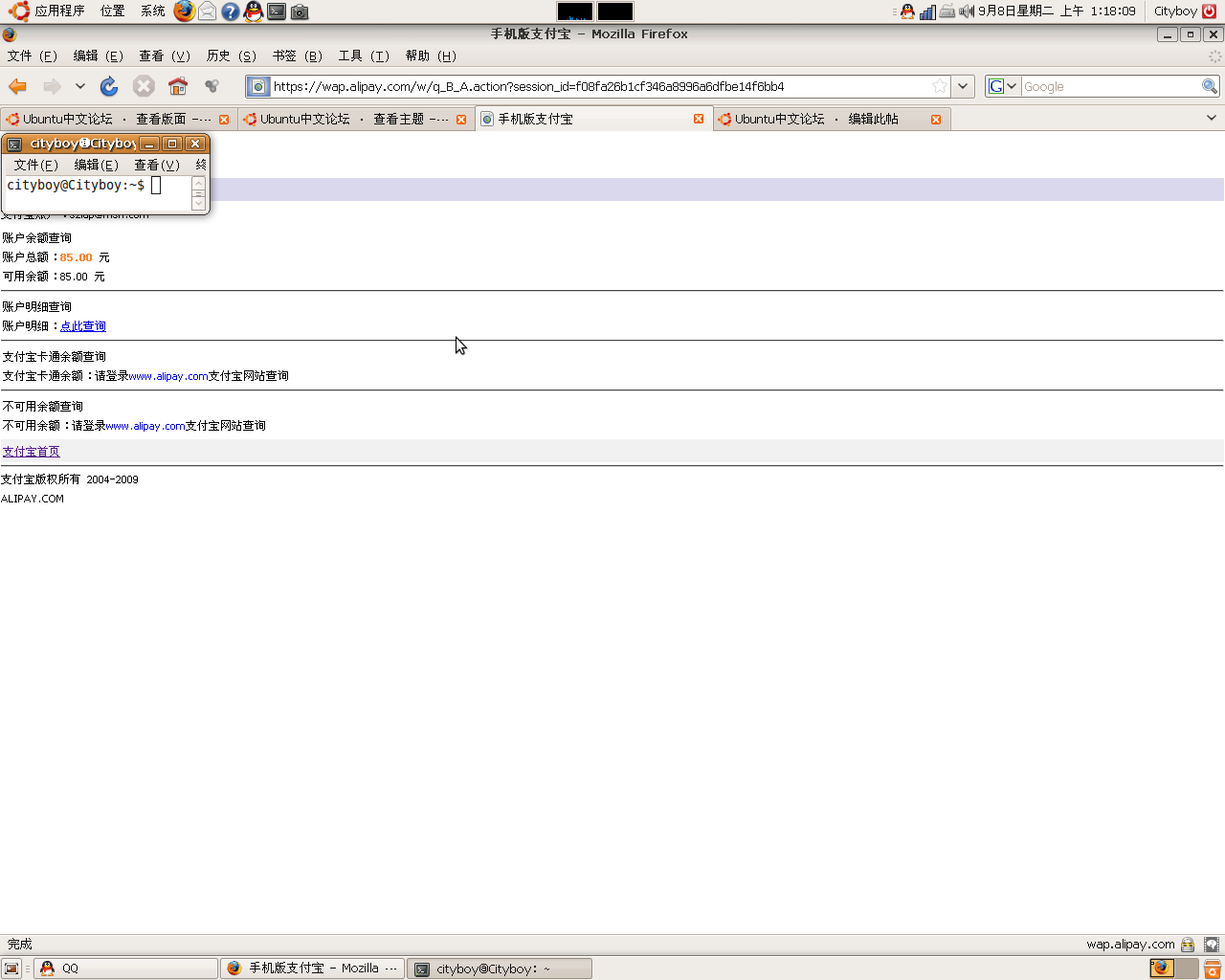
Task: Switch to QQ in the taskbar
Action: point(125,969)
